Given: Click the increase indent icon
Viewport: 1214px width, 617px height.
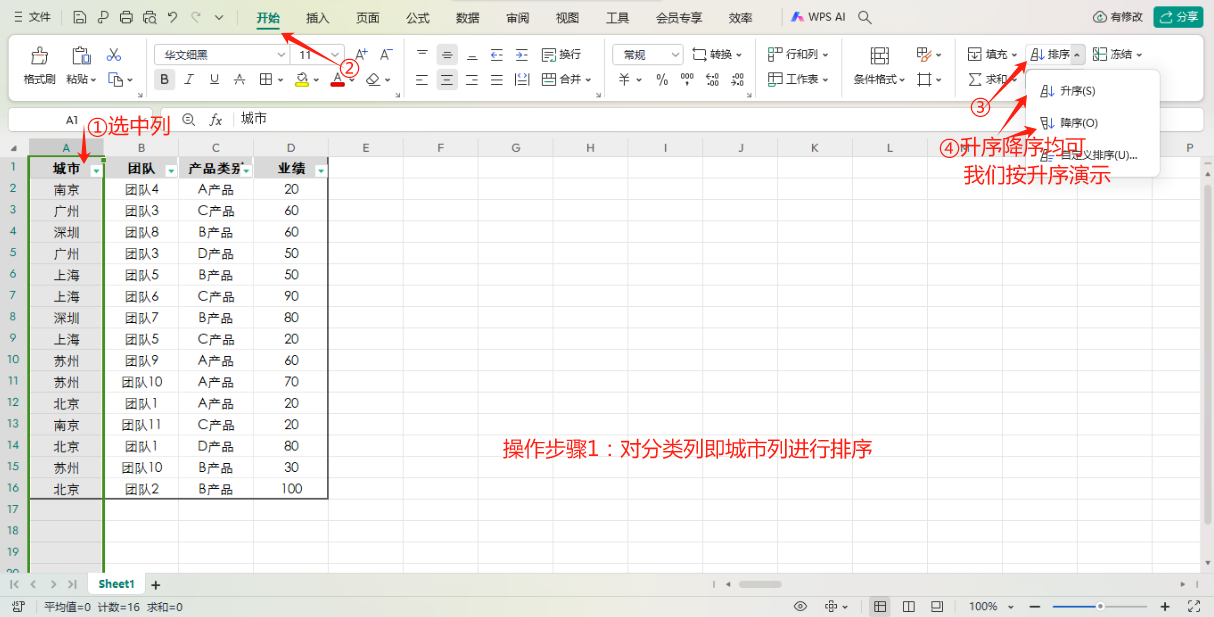Looking at the screenshot, I should (x=522, y=54).
